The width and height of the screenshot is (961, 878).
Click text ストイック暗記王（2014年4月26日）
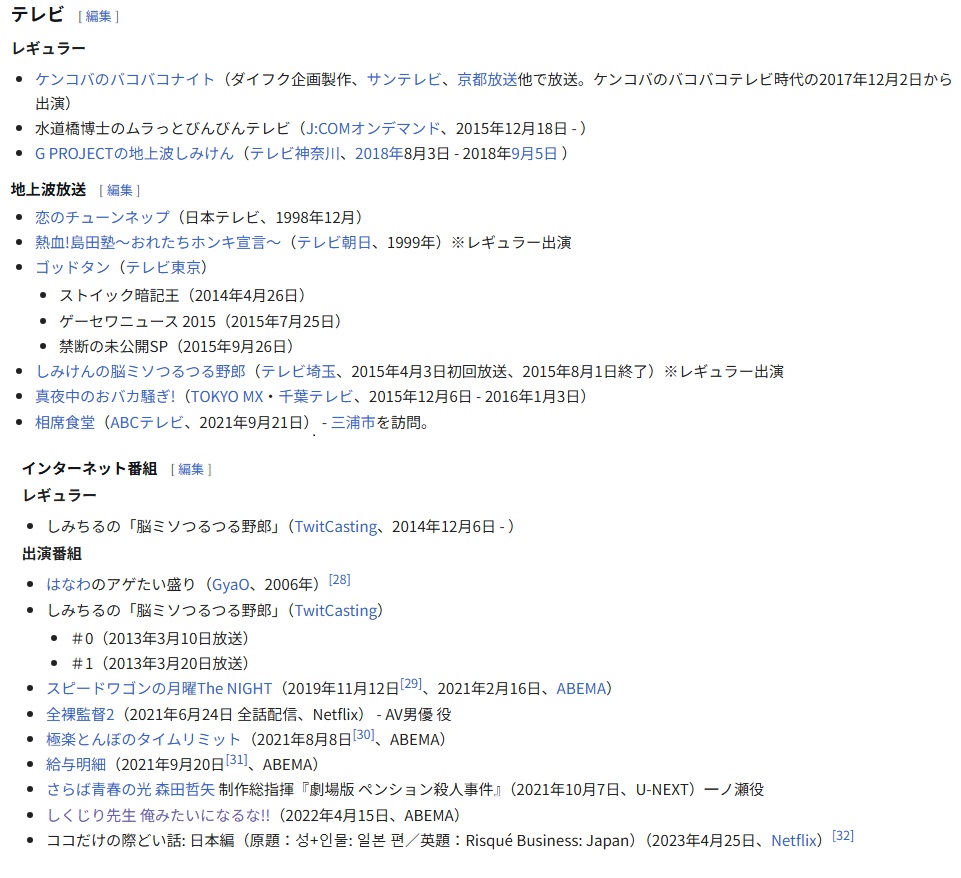point(182,296)
